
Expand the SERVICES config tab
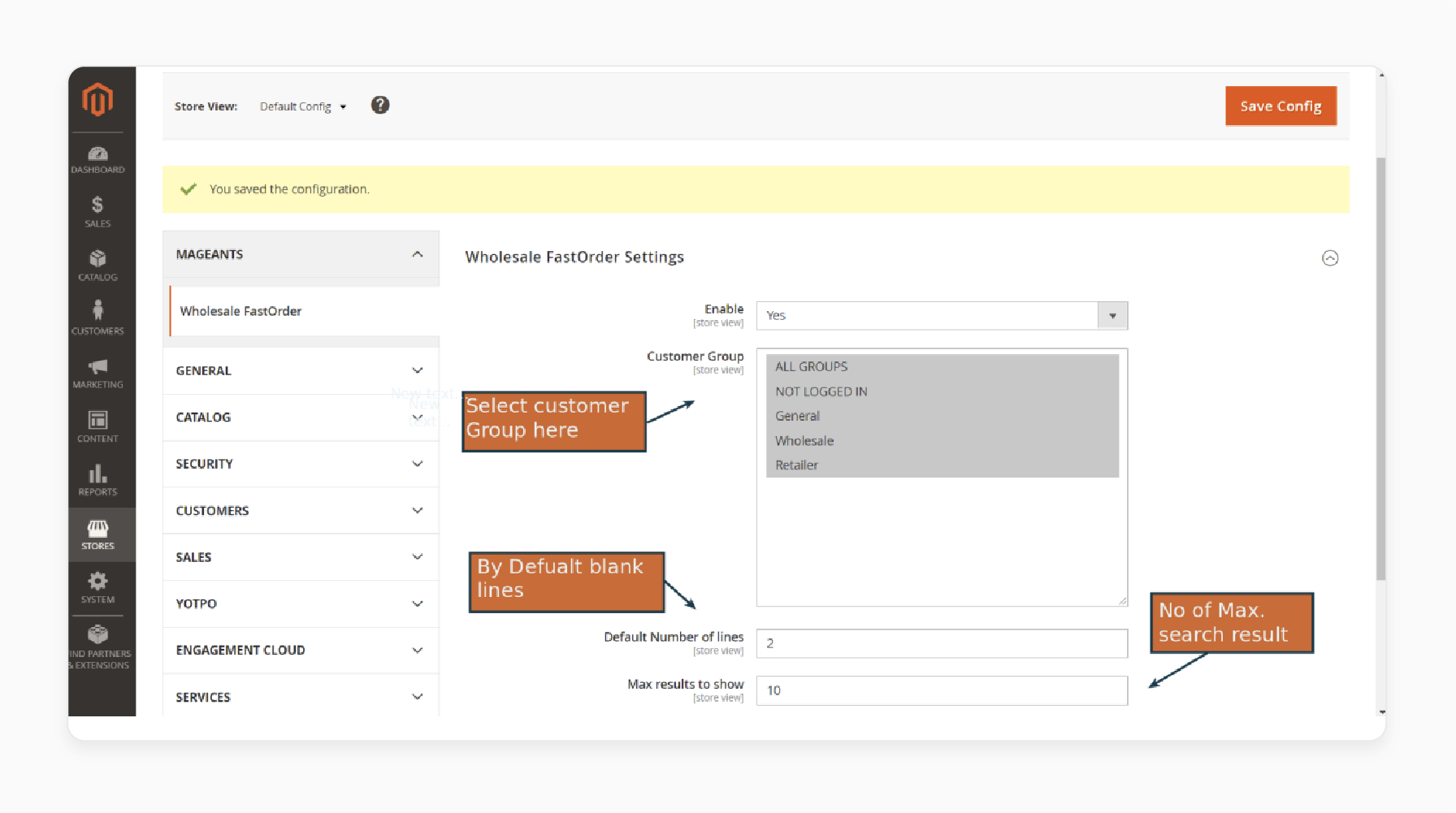[x=301, y=697]
